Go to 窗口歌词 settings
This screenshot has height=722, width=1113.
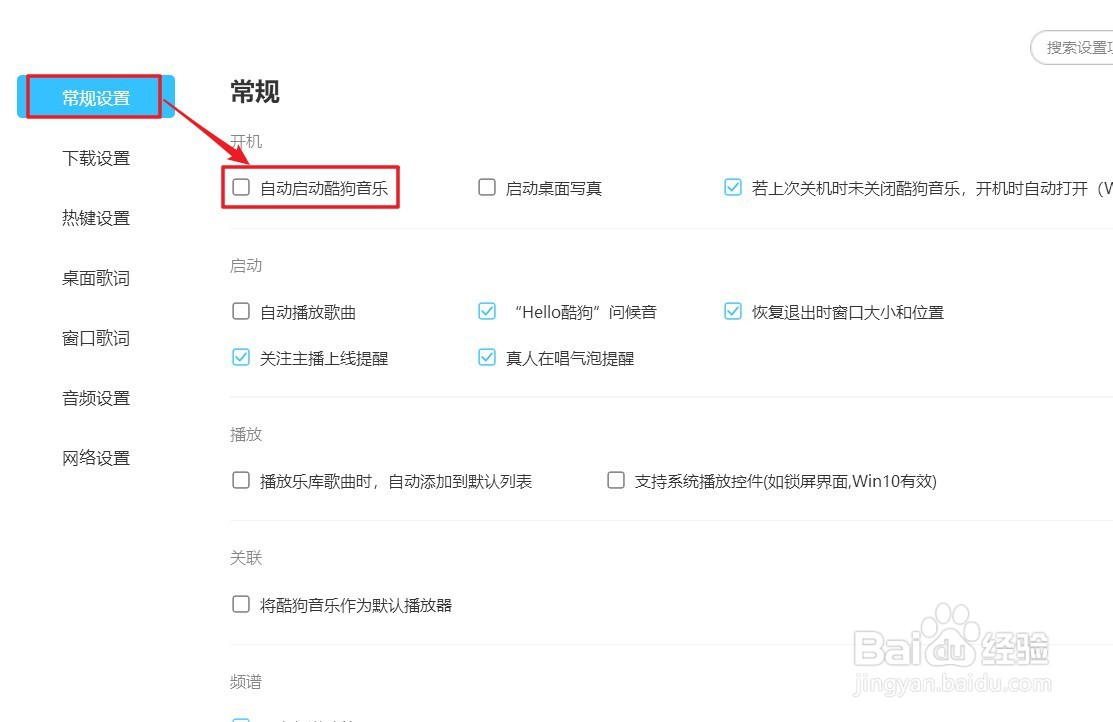coord(96,338)
